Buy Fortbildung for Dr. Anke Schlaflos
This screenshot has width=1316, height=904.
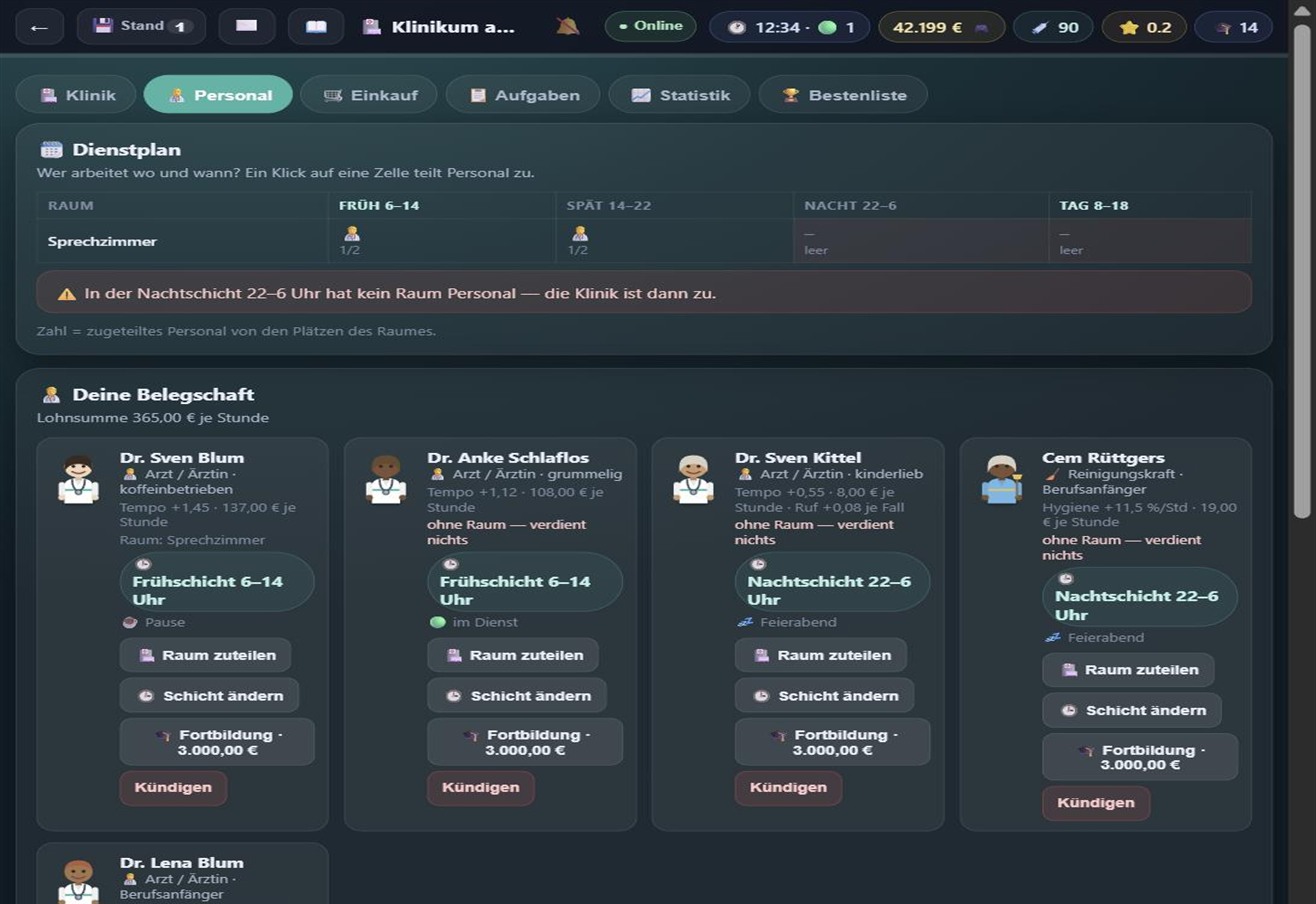[525, 742]
